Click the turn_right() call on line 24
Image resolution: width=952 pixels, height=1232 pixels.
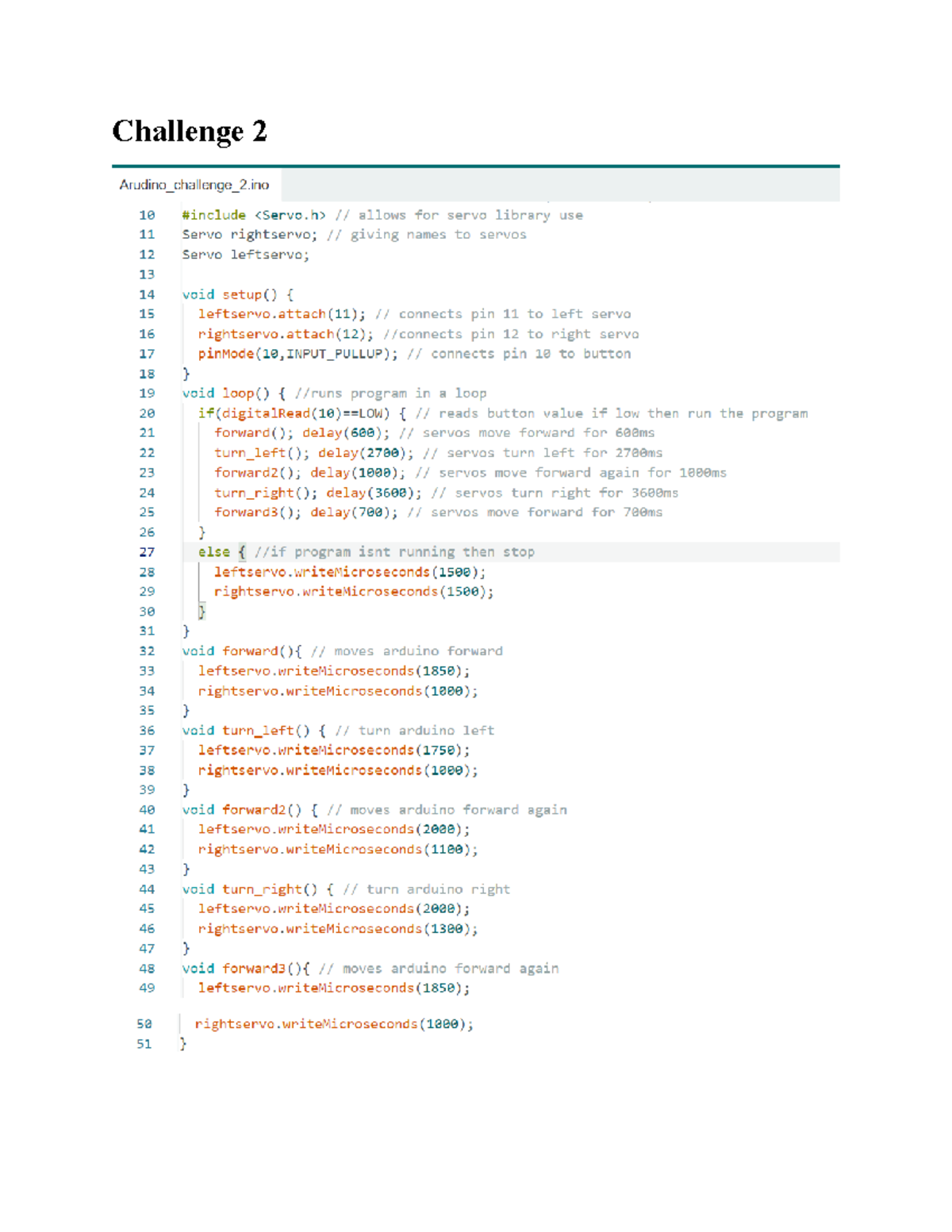[x=265, y=493]
